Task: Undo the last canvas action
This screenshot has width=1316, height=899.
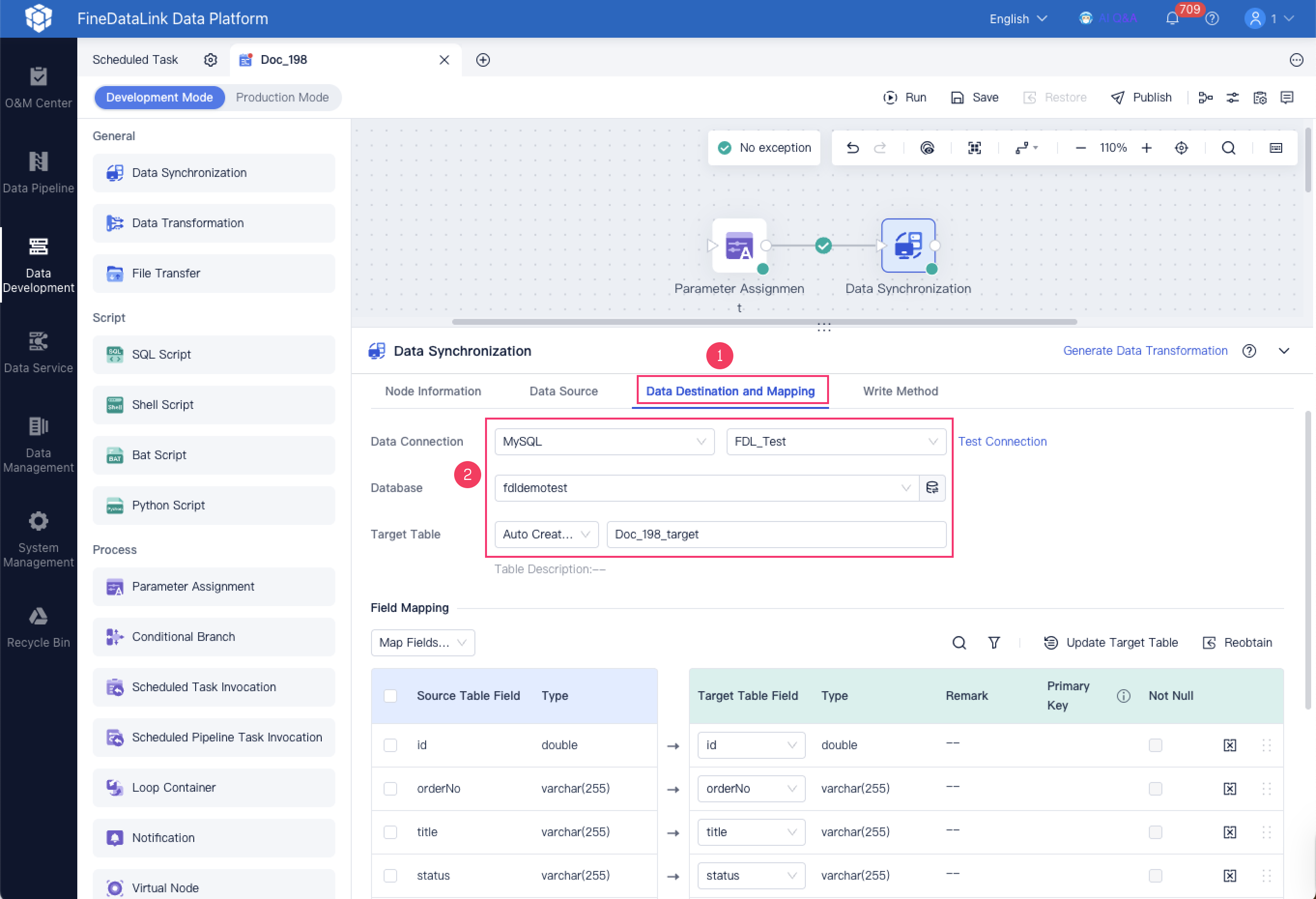Action: [852, 148]
